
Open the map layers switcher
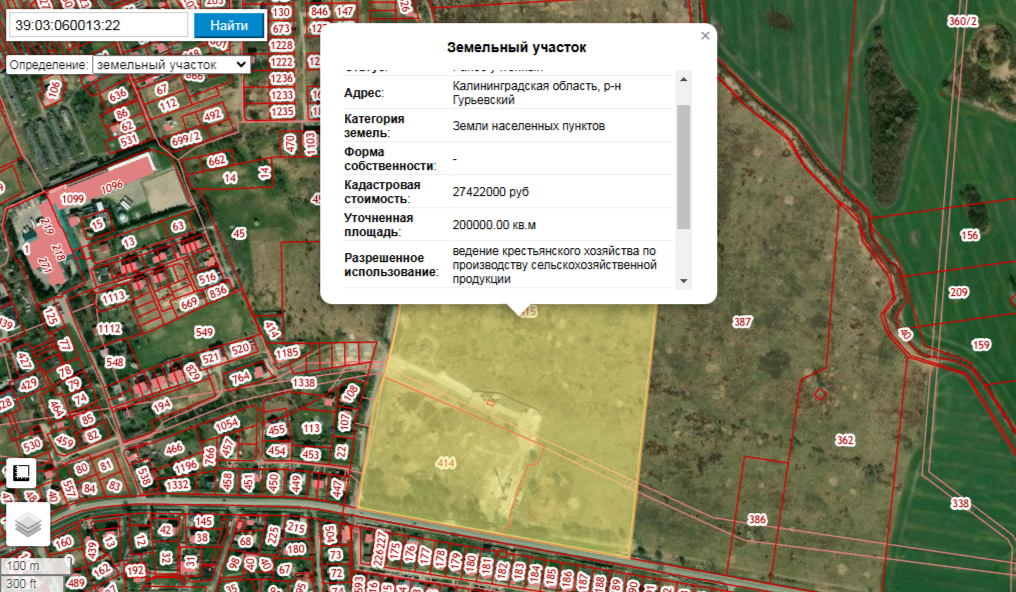click(28, 524)
